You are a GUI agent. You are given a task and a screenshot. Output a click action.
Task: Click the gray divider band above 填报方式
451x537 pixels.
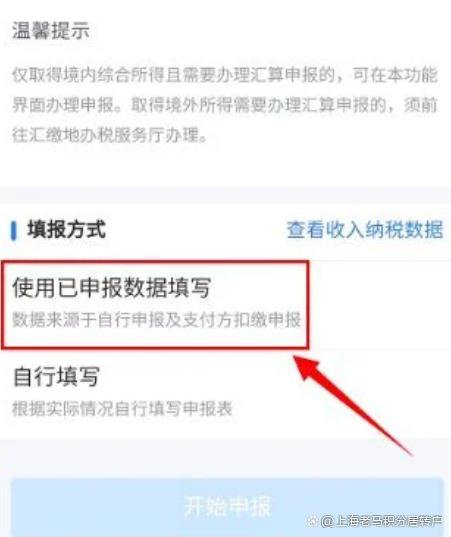pos(225,196)
